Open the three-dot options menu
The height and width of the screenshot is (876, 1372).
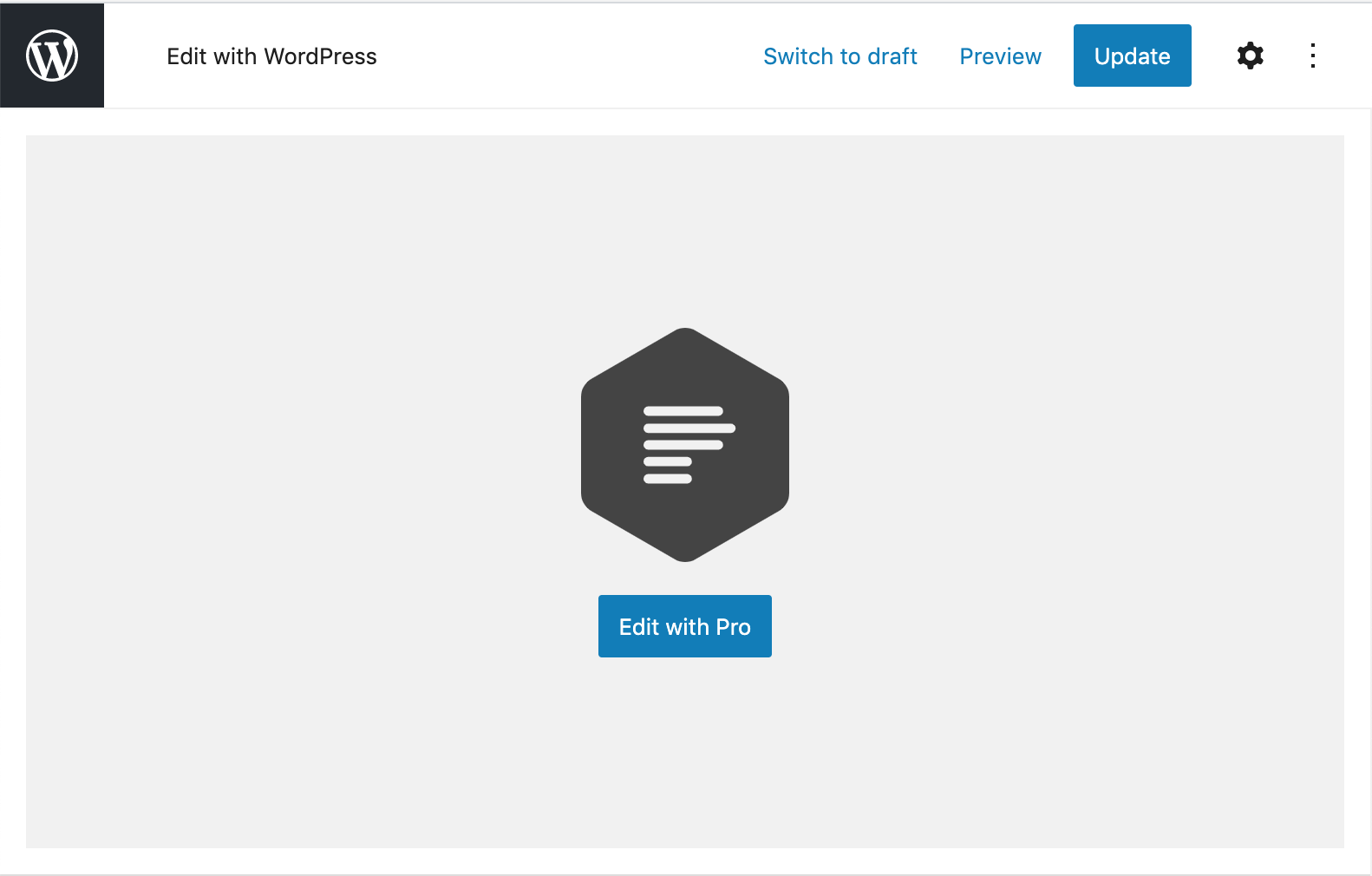coord(1313,56)
